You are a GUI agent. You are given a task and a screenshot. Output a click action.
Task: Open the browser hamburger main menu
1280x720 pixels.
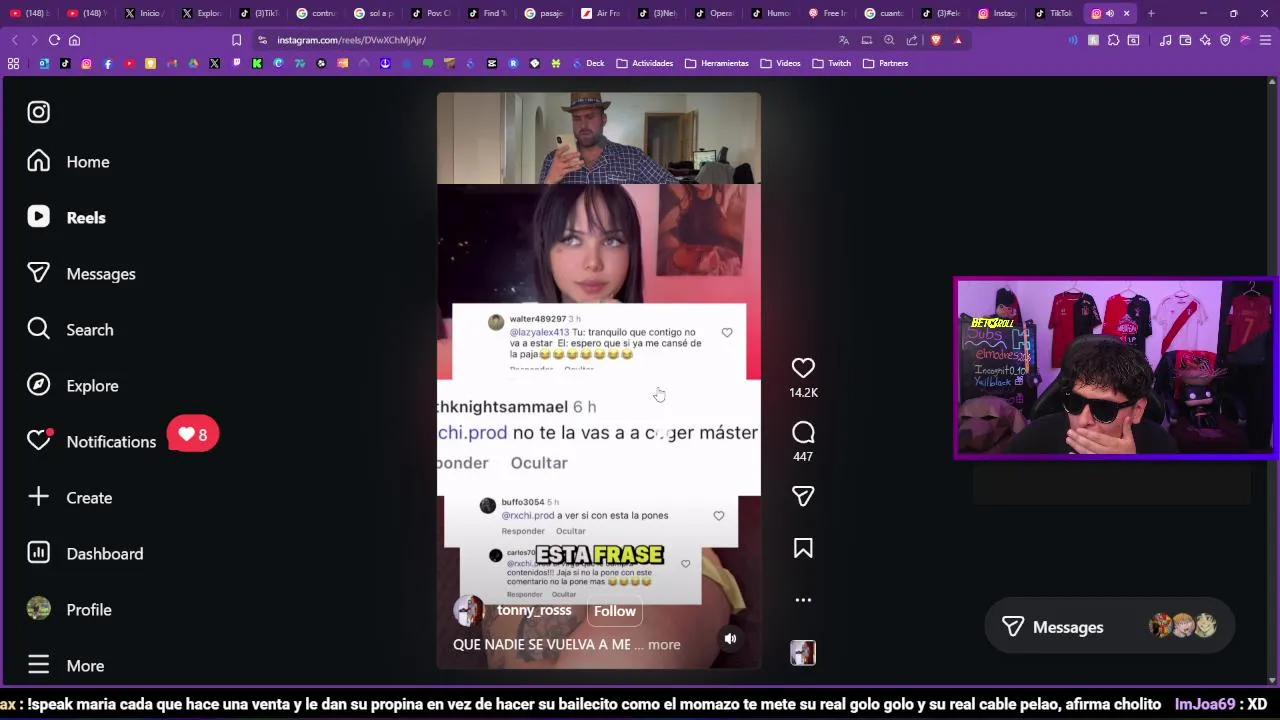1265,40
